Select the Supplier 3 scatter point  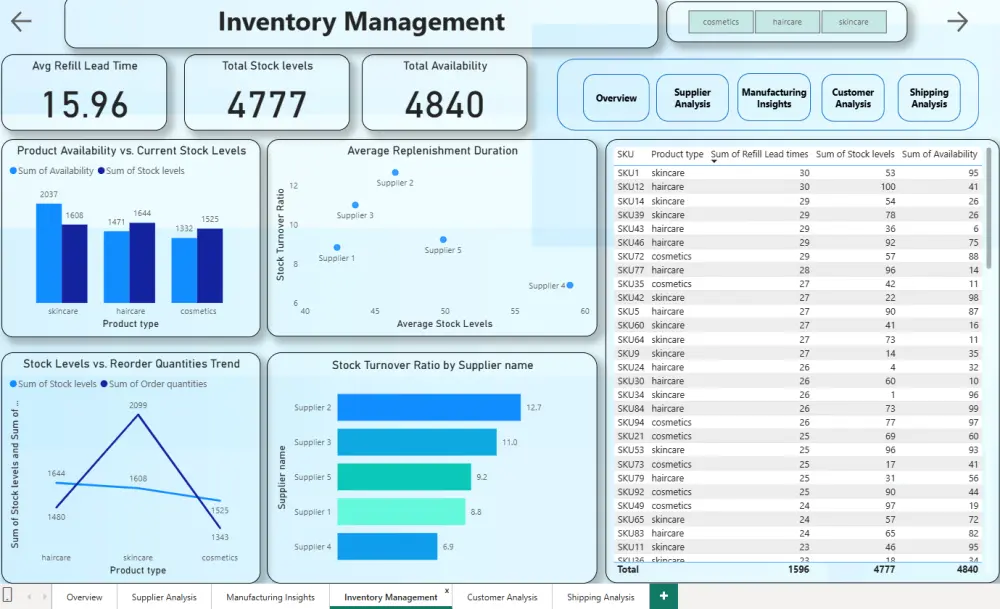pos(355,205)
